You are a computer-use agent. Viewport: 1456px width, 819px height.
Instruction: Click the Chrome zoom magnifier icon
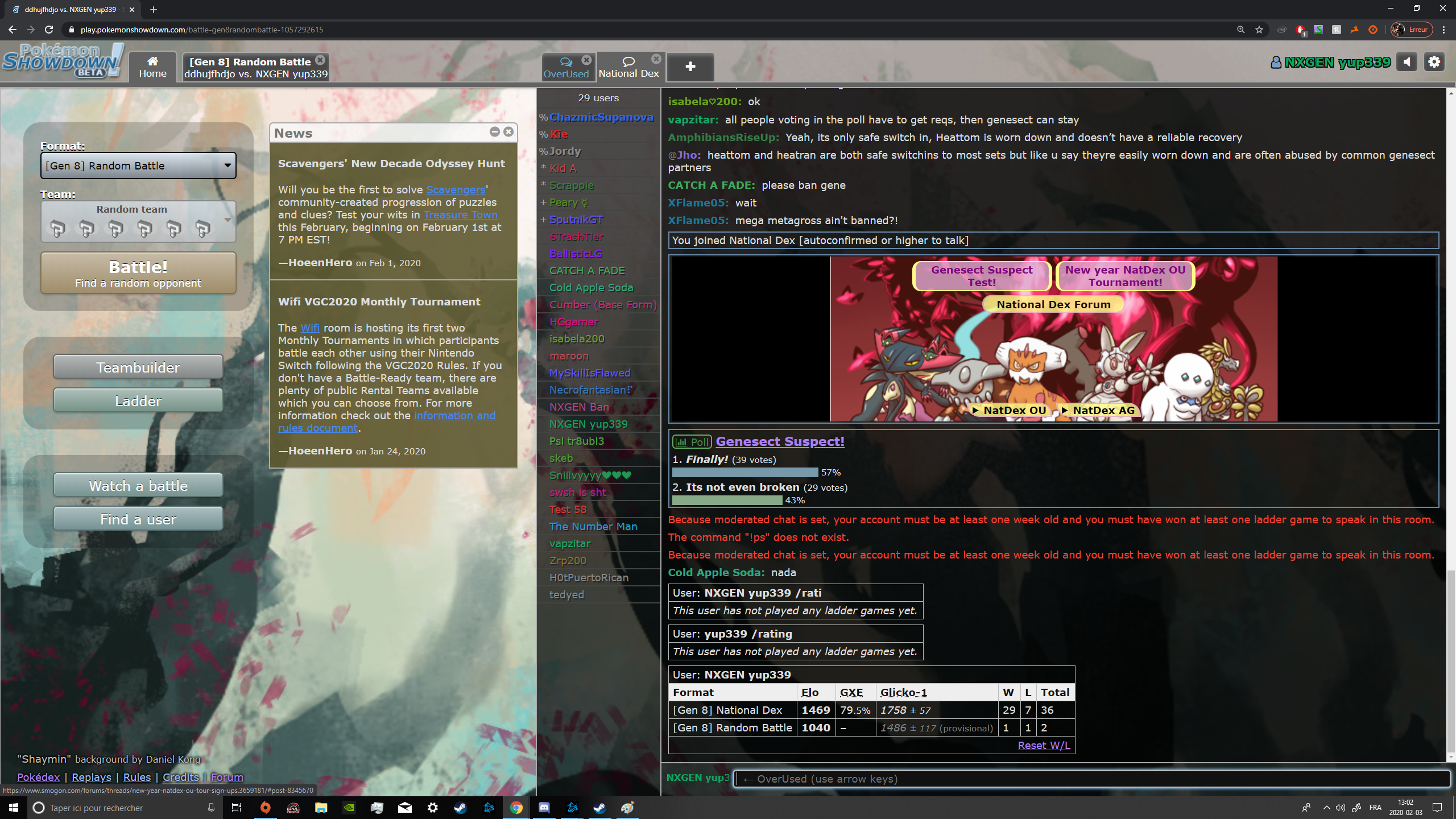pyautogui.click(x=1240, y=30)
